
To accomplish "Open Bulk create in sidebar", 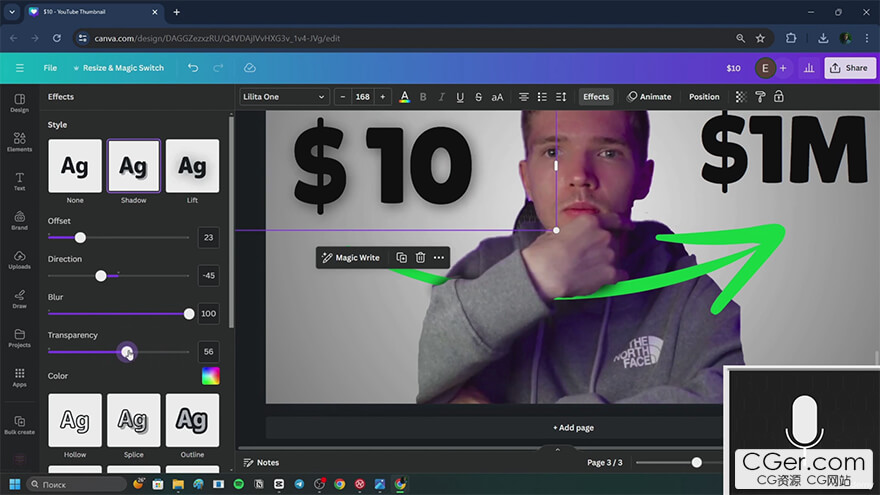I will [x=20, y=425].
